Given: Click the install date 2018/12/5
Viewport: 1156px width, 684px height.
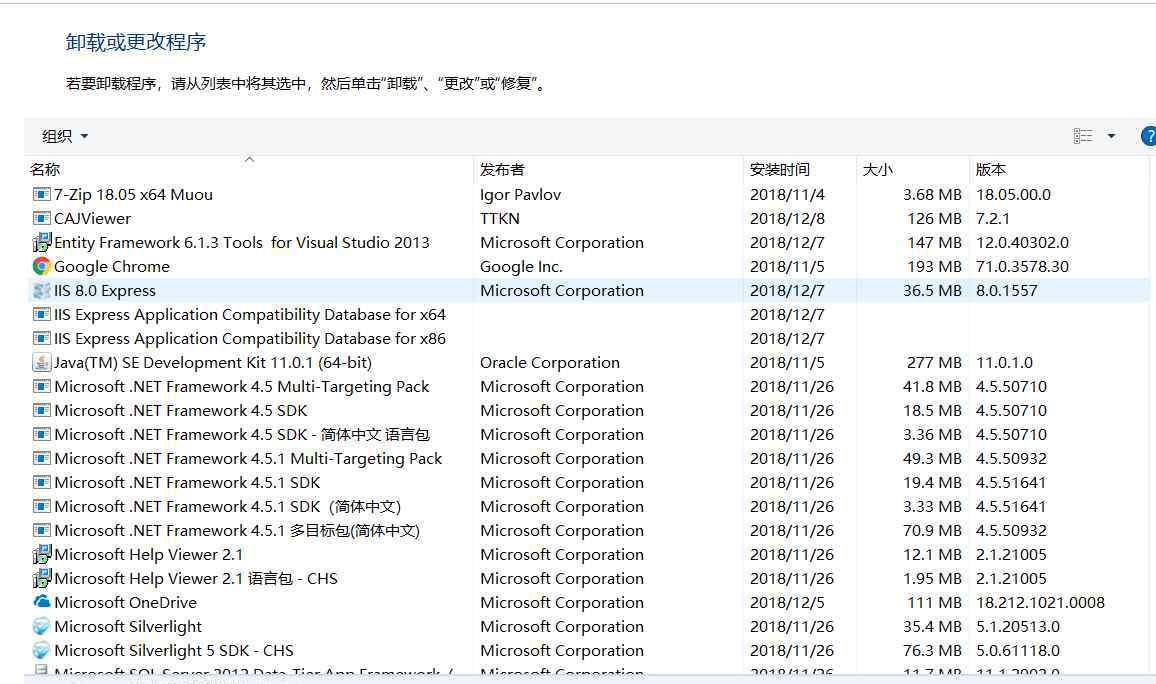Looking at the screenshot, I should pos(787,602).
